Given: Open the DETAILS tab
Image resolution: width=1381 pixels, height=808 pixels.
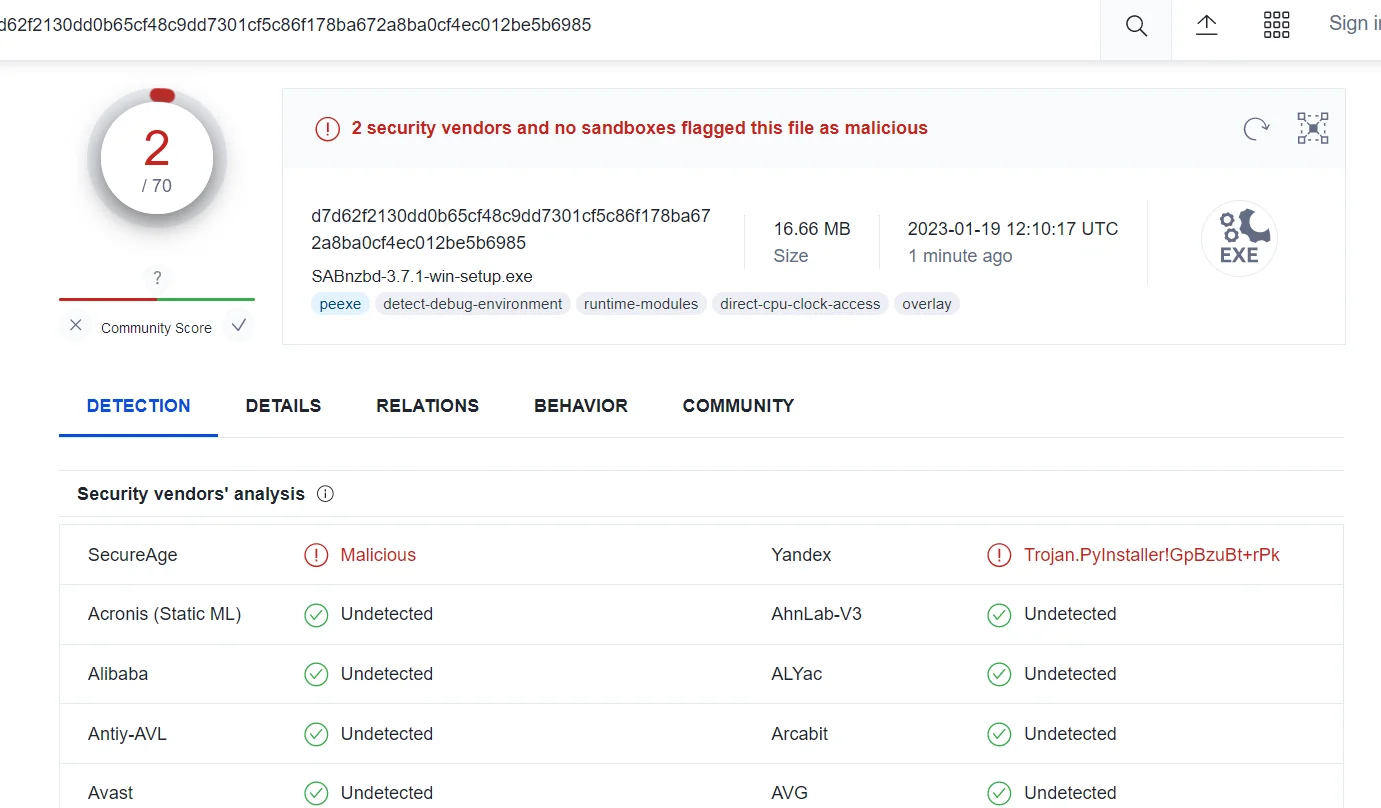Looking at the screenshot, I should click(283, 406).
